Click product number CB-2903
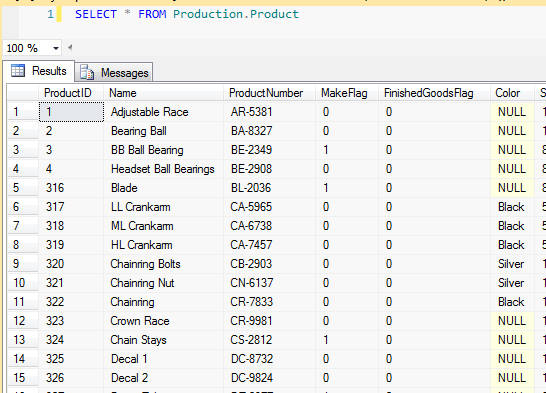 click(x=269, y=264)
